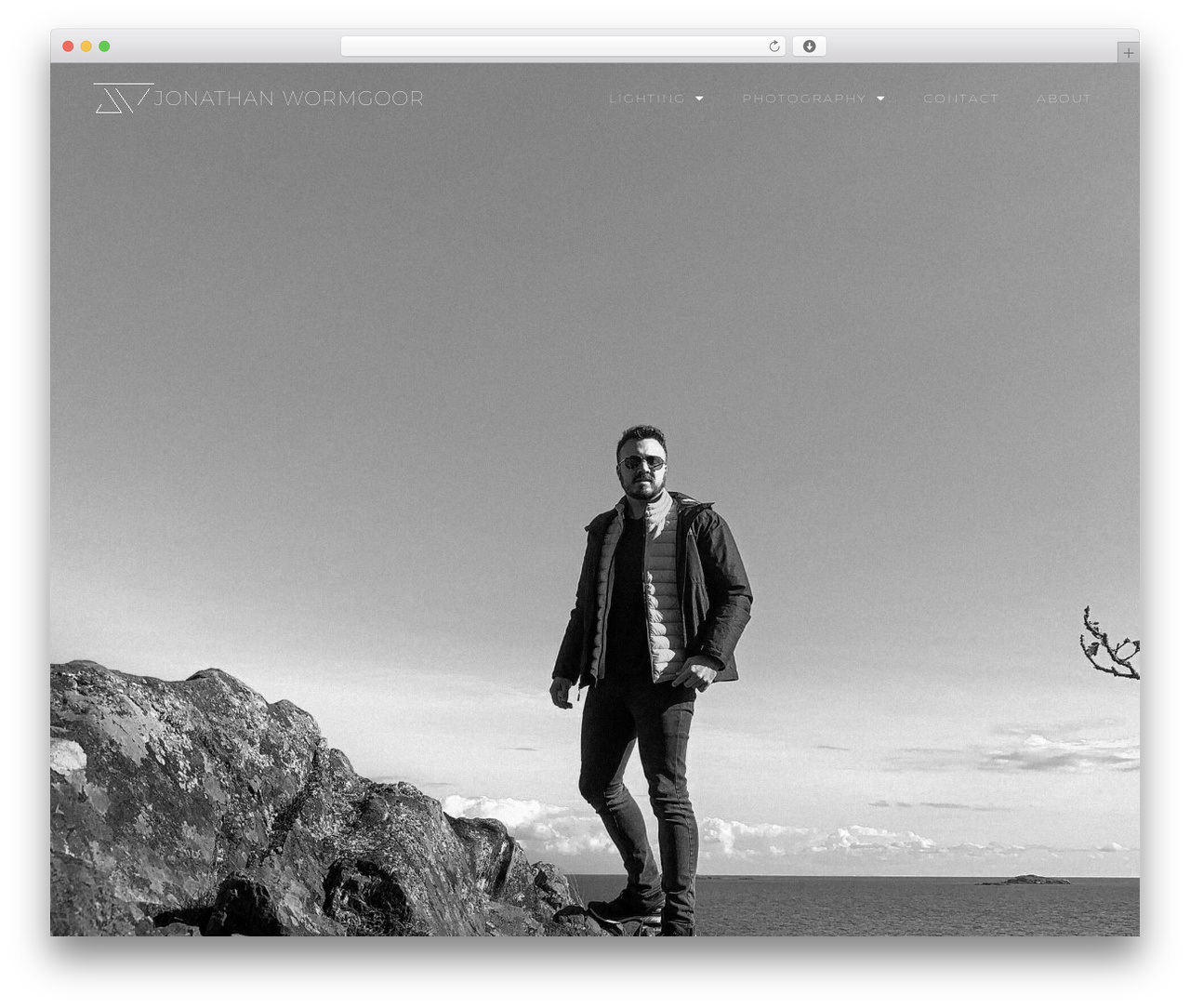The image size is (1190, 1008).
Task: Expand the Photography dropdown arrow
Action: click(880, 99)
